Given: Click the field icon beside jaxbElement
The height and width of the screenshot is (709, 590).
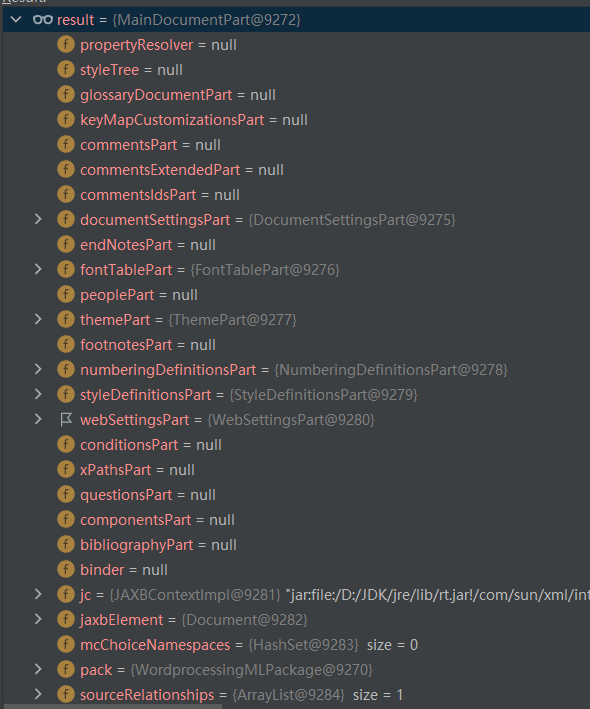Looking at the screenshot, I should [x=66, y=619].
